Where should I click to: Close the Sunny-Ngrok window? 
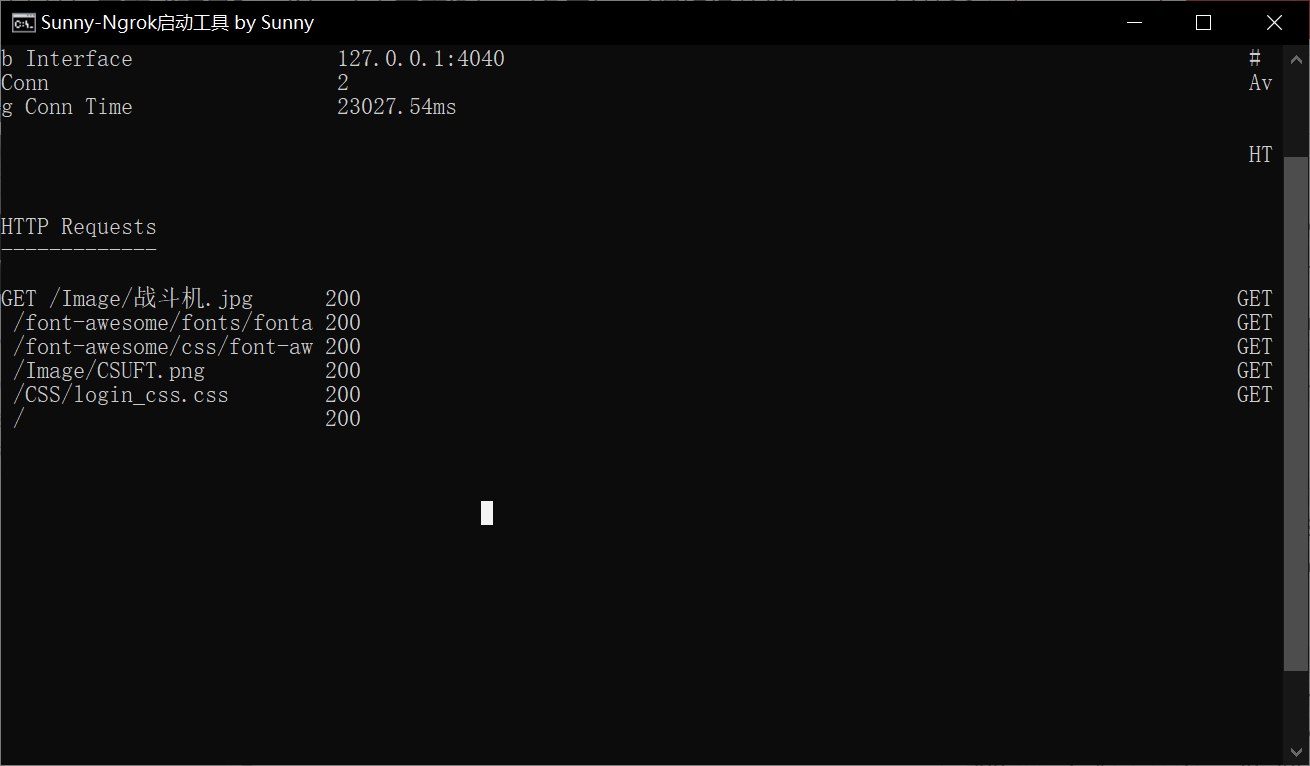pos(1274,22)
